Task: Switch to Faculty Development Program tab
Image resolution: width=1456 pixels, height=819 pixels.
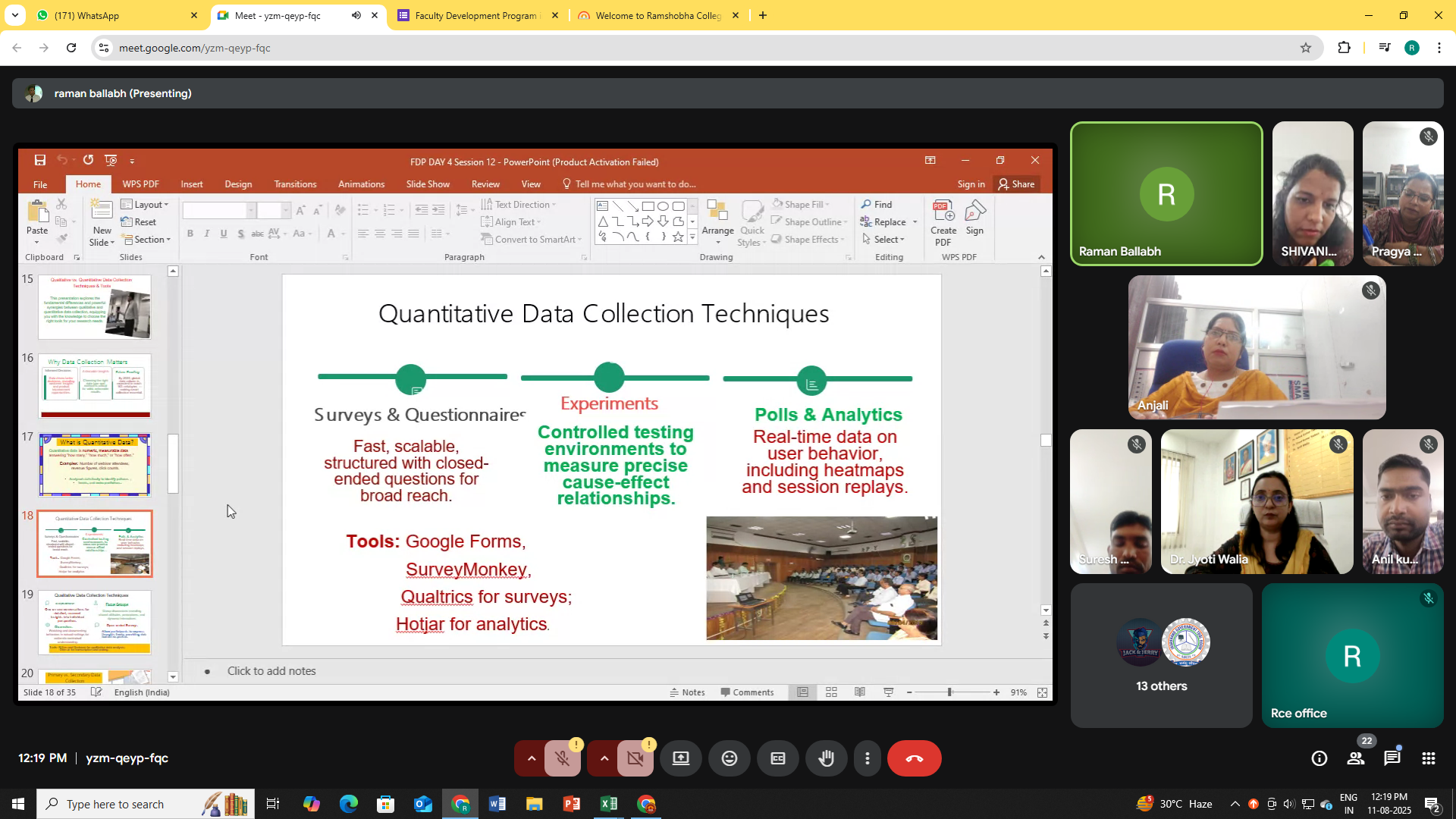Action: (474, 15)
